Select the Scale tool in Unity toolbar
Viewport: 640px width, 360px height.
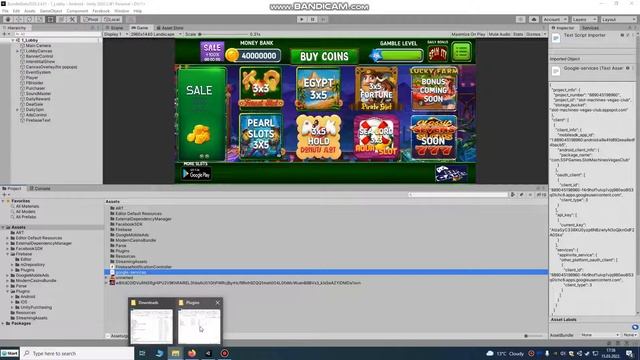[40, 19]
